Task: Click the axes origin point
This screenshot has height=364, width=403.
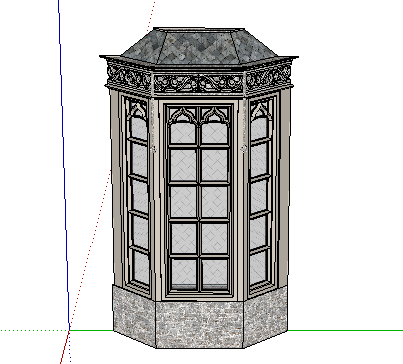Action: 69,330
